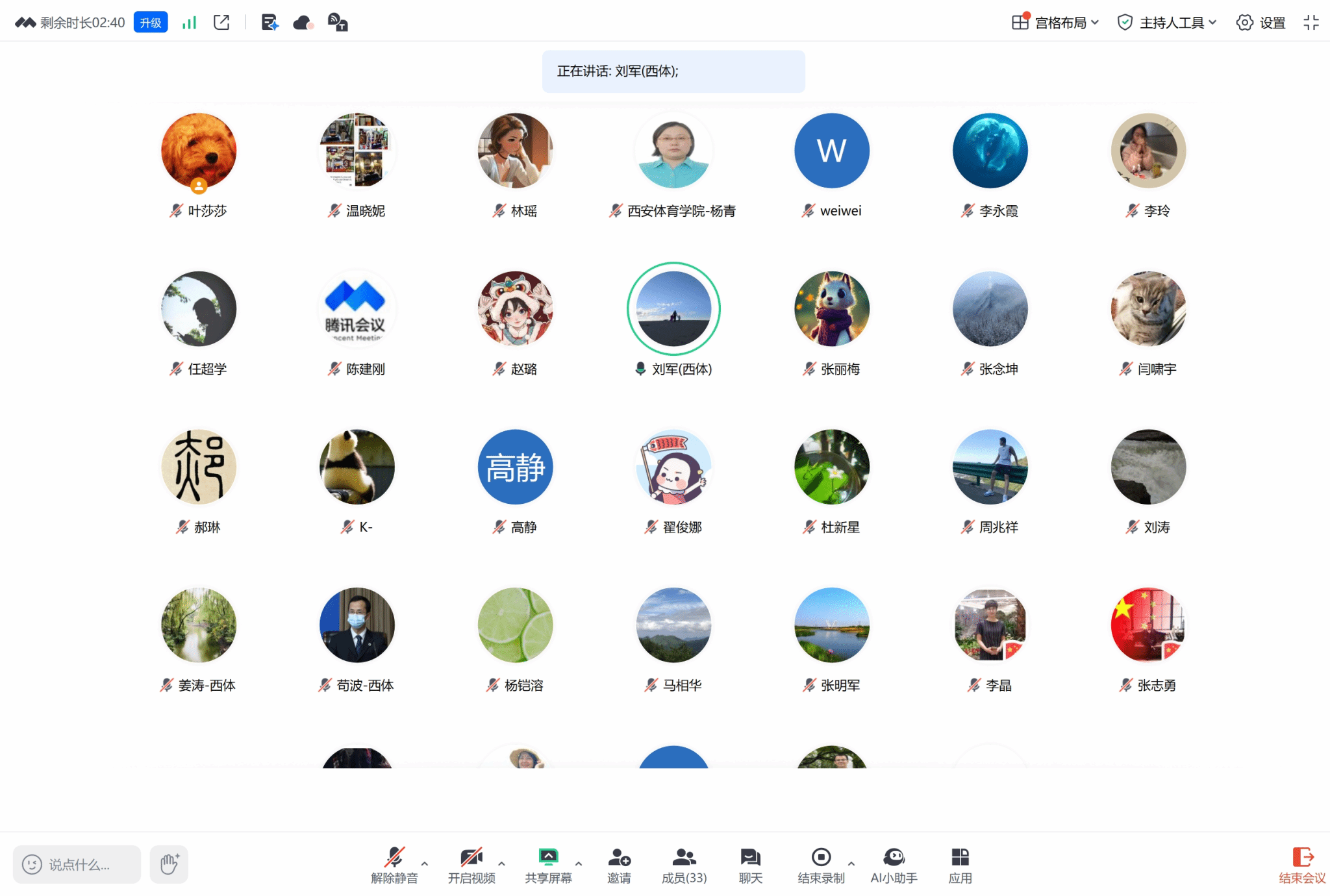The width and height of the screenshot is (1330, 896).
Task: Expand audio options arrow beside 解除静音
Action: click(x=425, y=864)
